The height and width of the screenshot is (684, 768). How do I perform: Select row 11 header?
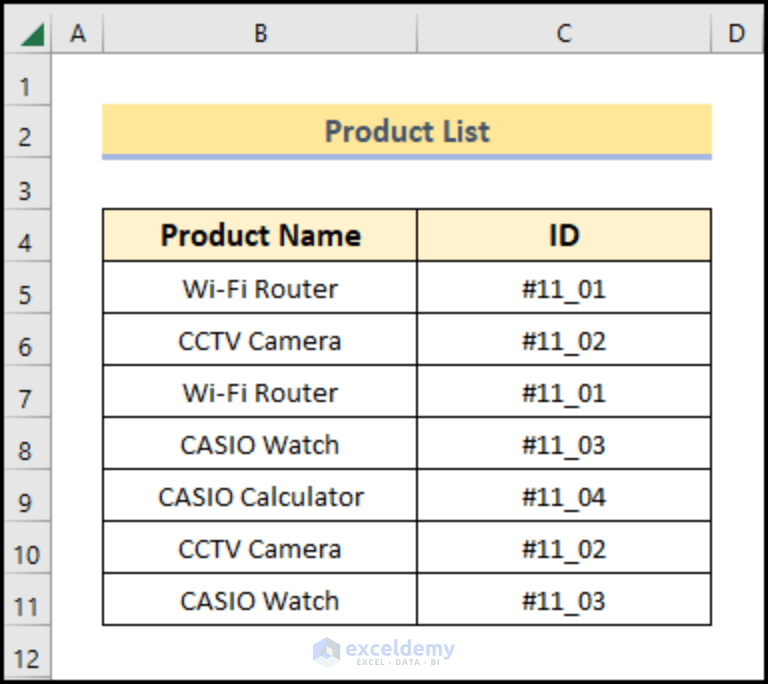[x=27, y=600]
